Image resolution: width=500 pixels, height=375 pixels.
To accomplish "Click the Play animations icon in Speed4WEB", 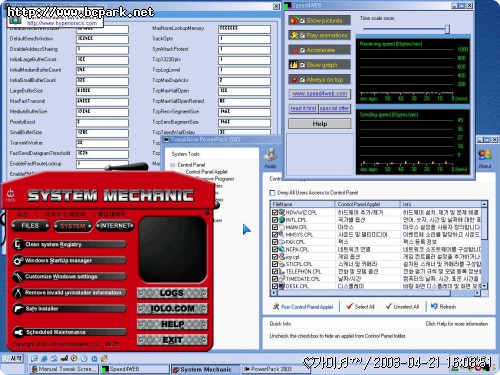I will coord(294,35).
